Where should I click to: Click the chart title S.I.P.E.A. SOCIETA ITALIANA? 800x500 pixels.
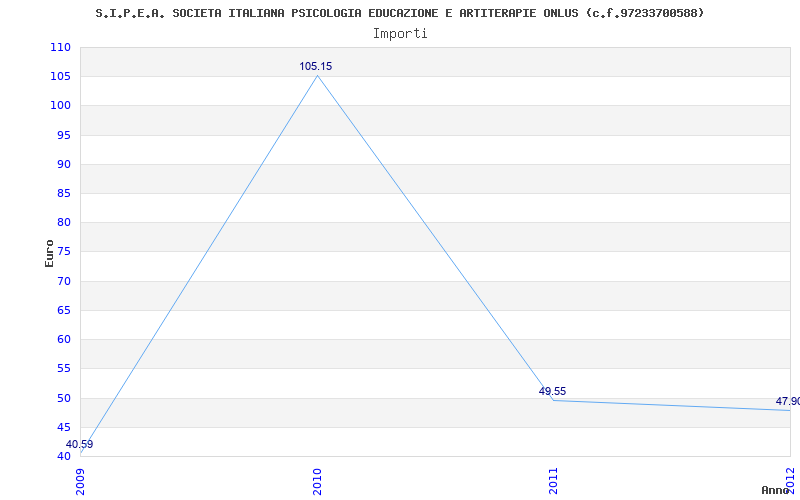tap(399, 13)
